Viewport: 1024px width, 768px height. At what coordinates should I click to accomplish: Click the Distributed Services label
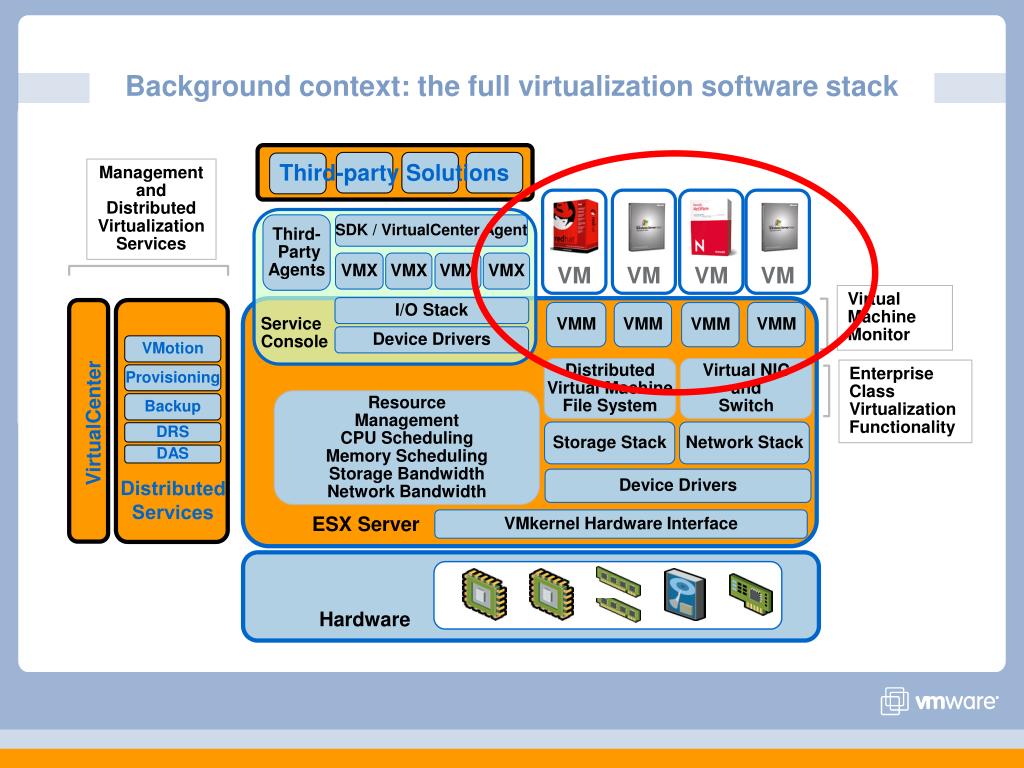click(172, 500)
